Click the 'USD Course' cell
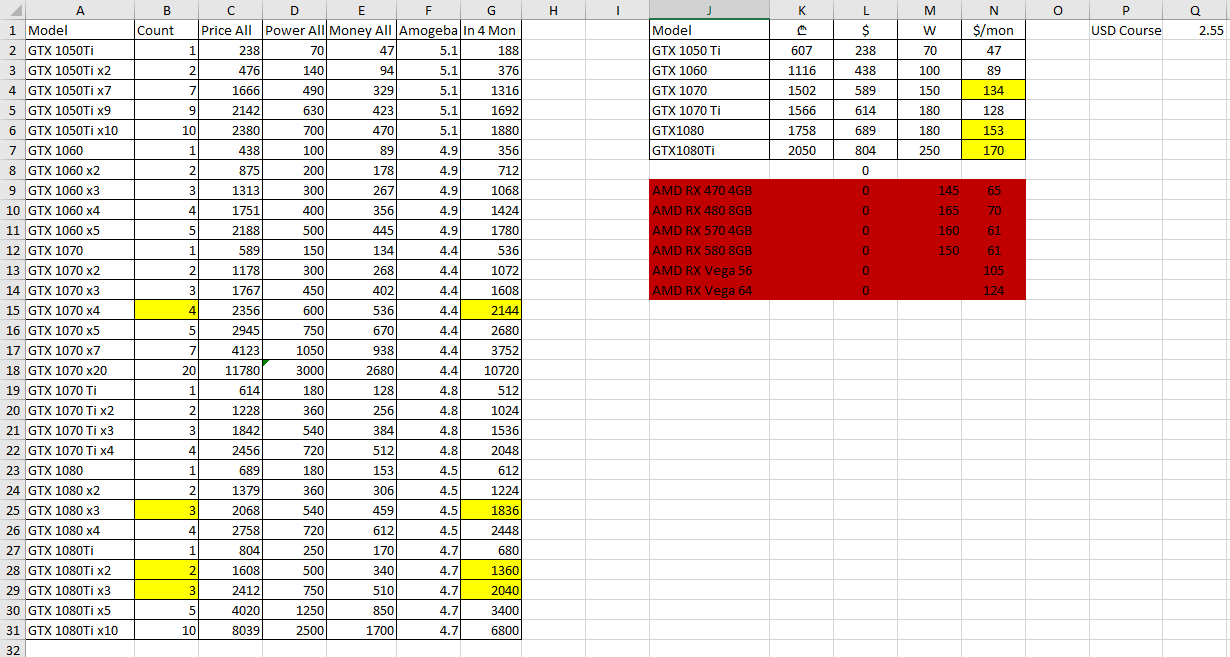Viewport: 1230px width, 657px height. pyautogui.click(x=1127, y=30)
